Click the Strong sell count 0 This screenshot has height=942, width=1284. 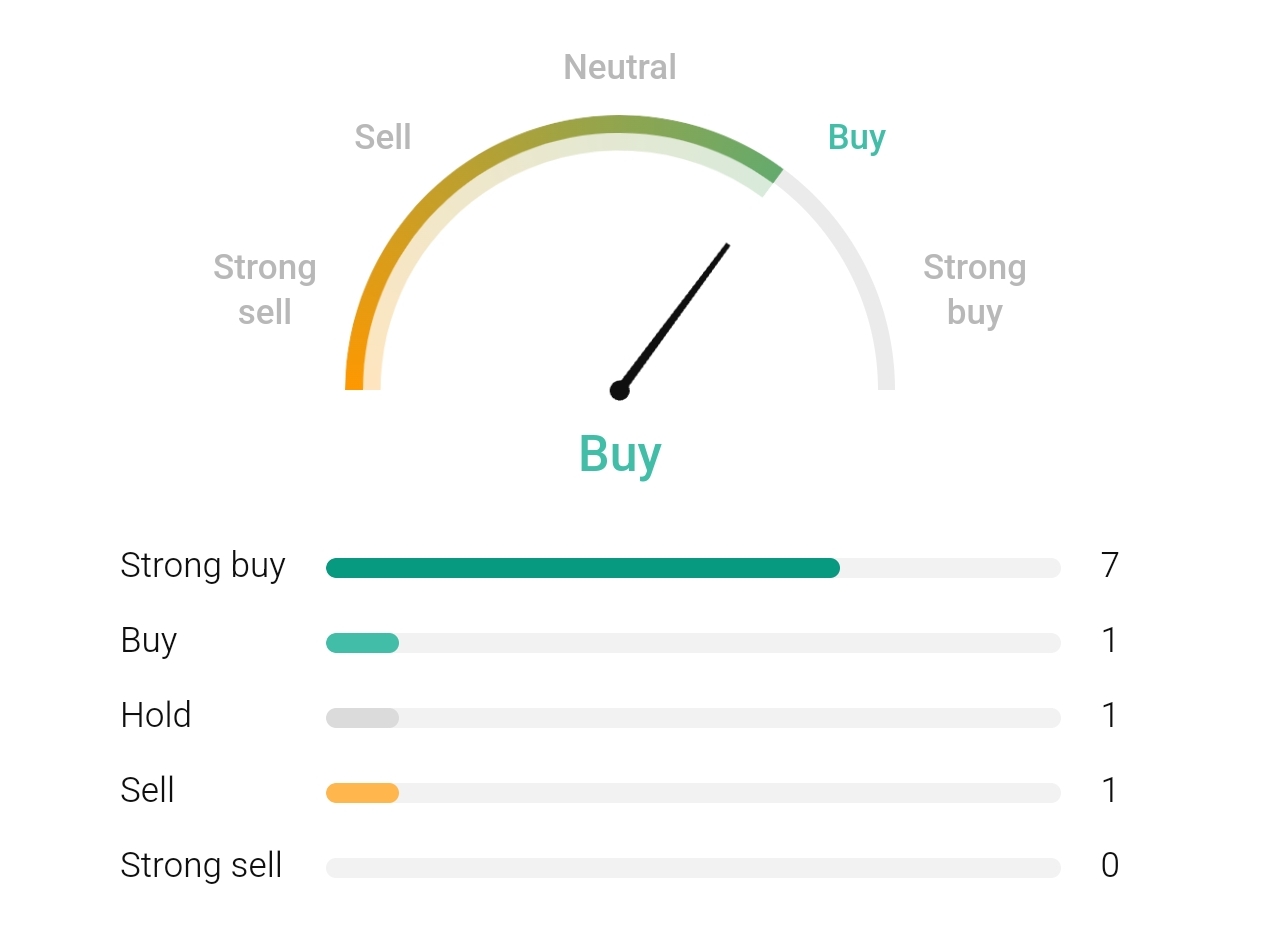click(x=1109, y=865)
